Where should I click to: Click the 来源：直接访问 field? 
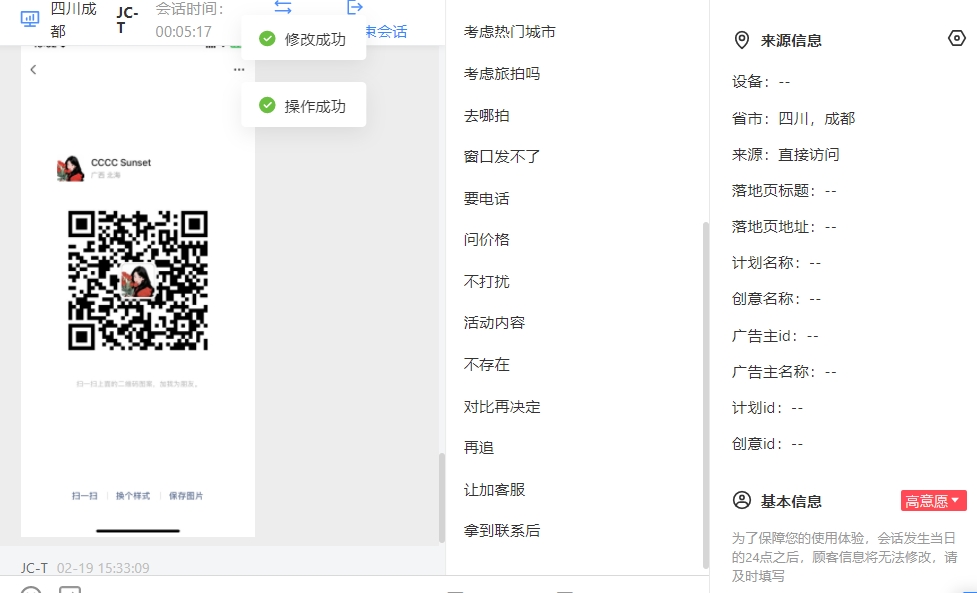[x=785, y=154]
